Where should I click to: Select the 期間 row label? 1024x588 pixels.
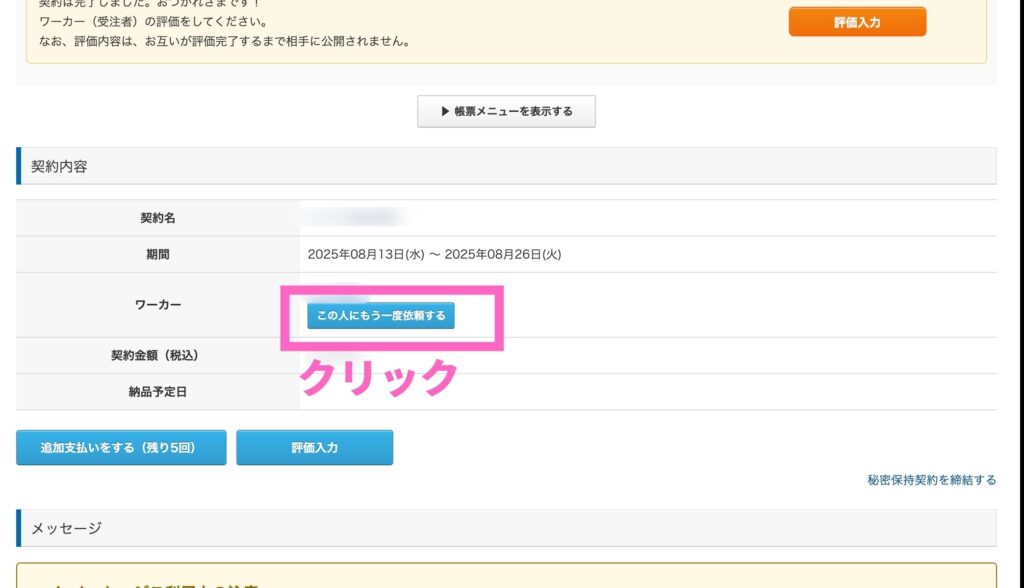[x=158, y=255]
